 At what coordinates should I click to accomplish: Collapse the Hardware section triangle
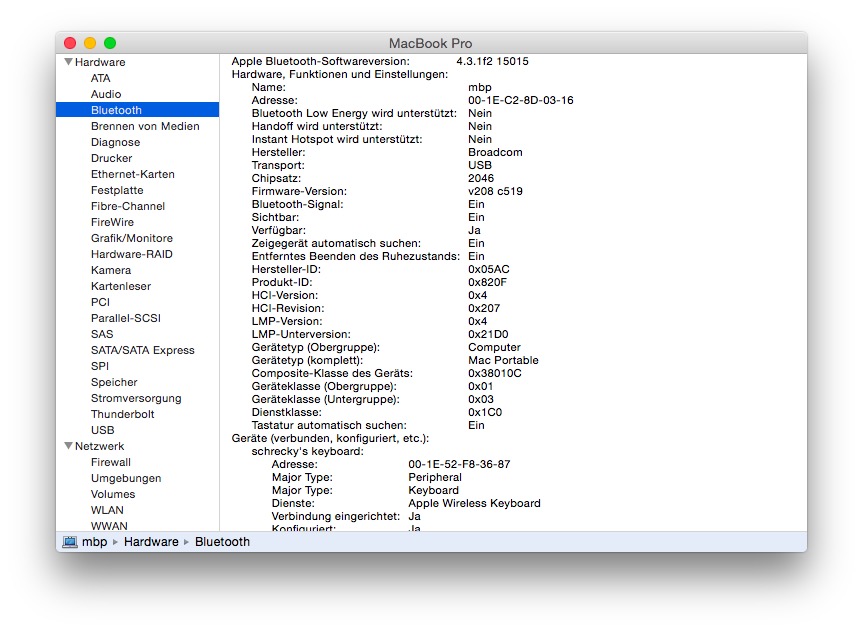point(68,62)
